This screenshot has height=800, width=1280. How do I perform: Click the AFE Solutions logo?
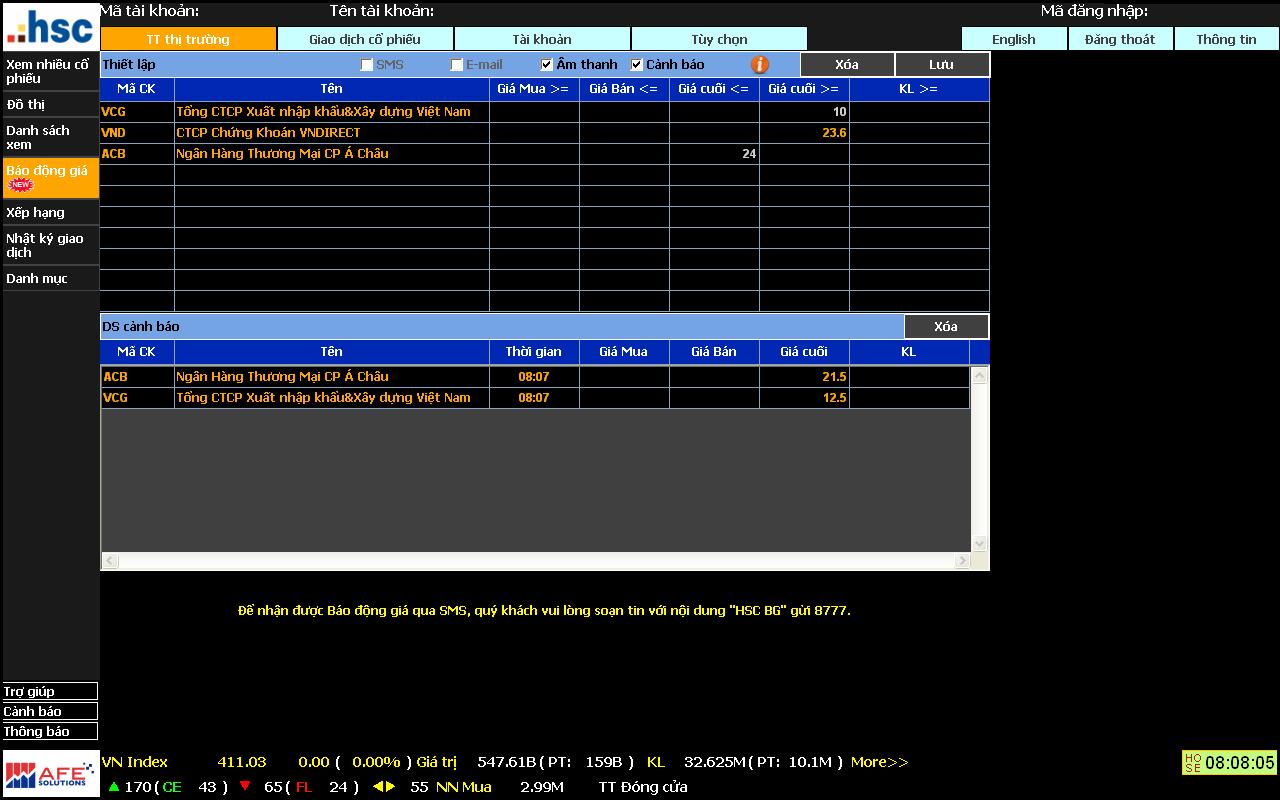[x=51, y=774]
